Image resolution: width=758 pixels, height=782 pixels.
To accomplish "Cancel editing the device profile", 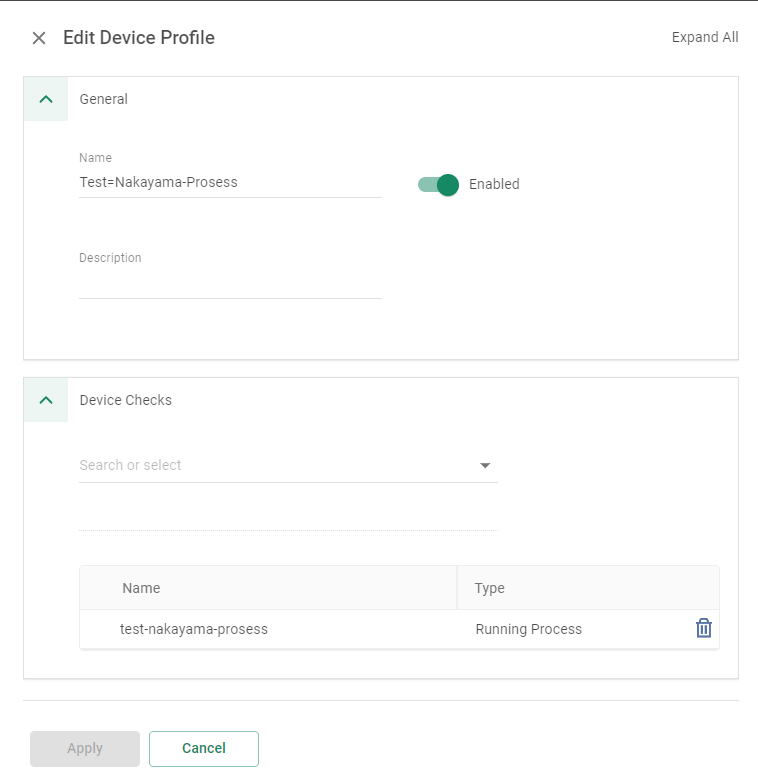I will (204, 748).
